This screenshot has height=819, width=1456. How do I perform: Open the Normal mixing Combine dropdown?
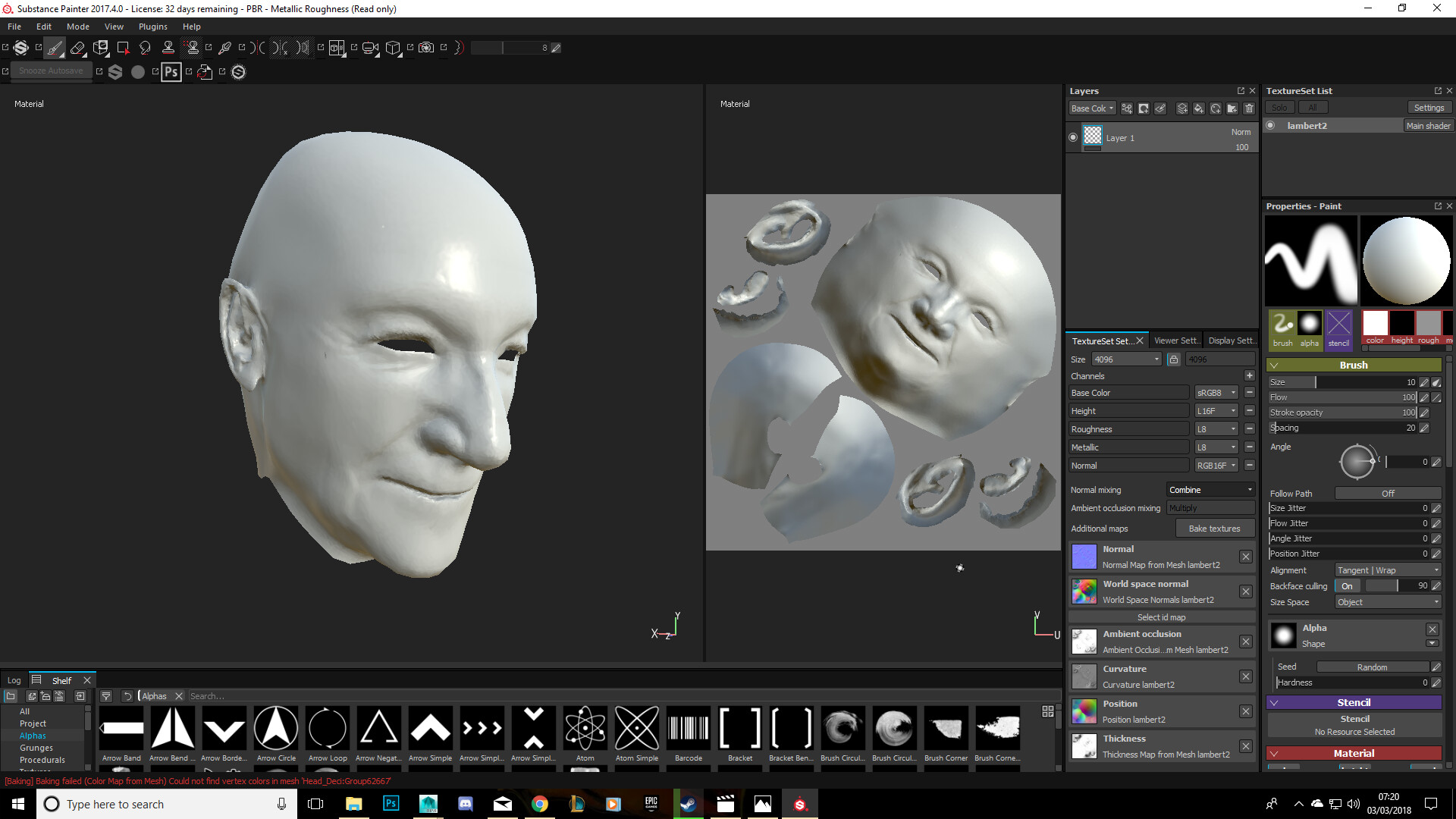point(1210,489)
